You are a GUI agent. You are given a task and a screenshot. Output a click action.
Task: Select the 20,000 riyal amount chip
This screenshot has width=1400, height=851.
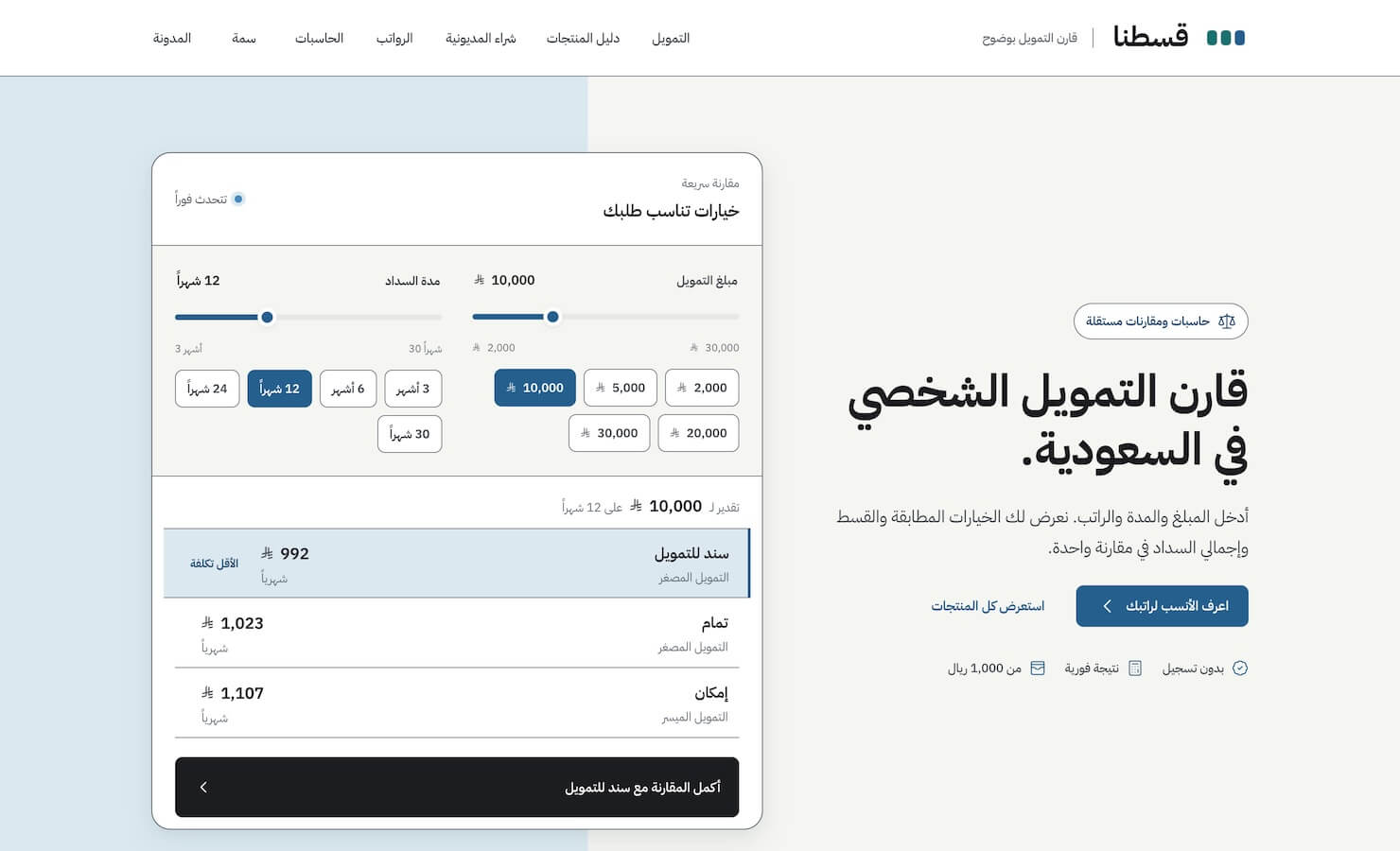pyautogui.click(x=698, y=433)
